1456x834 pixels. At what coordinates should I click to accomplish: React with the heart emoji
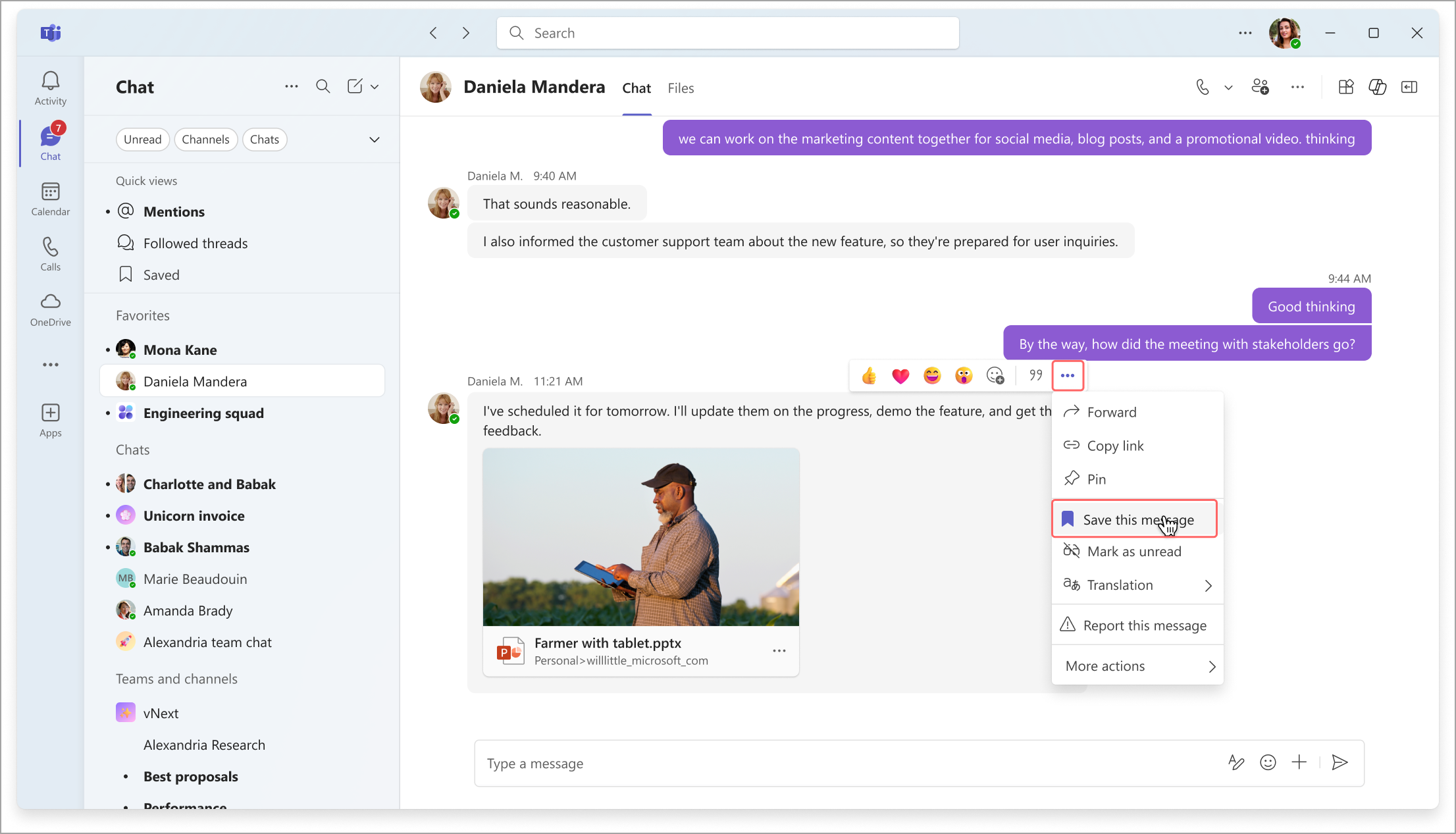click(x=900, y=376)
